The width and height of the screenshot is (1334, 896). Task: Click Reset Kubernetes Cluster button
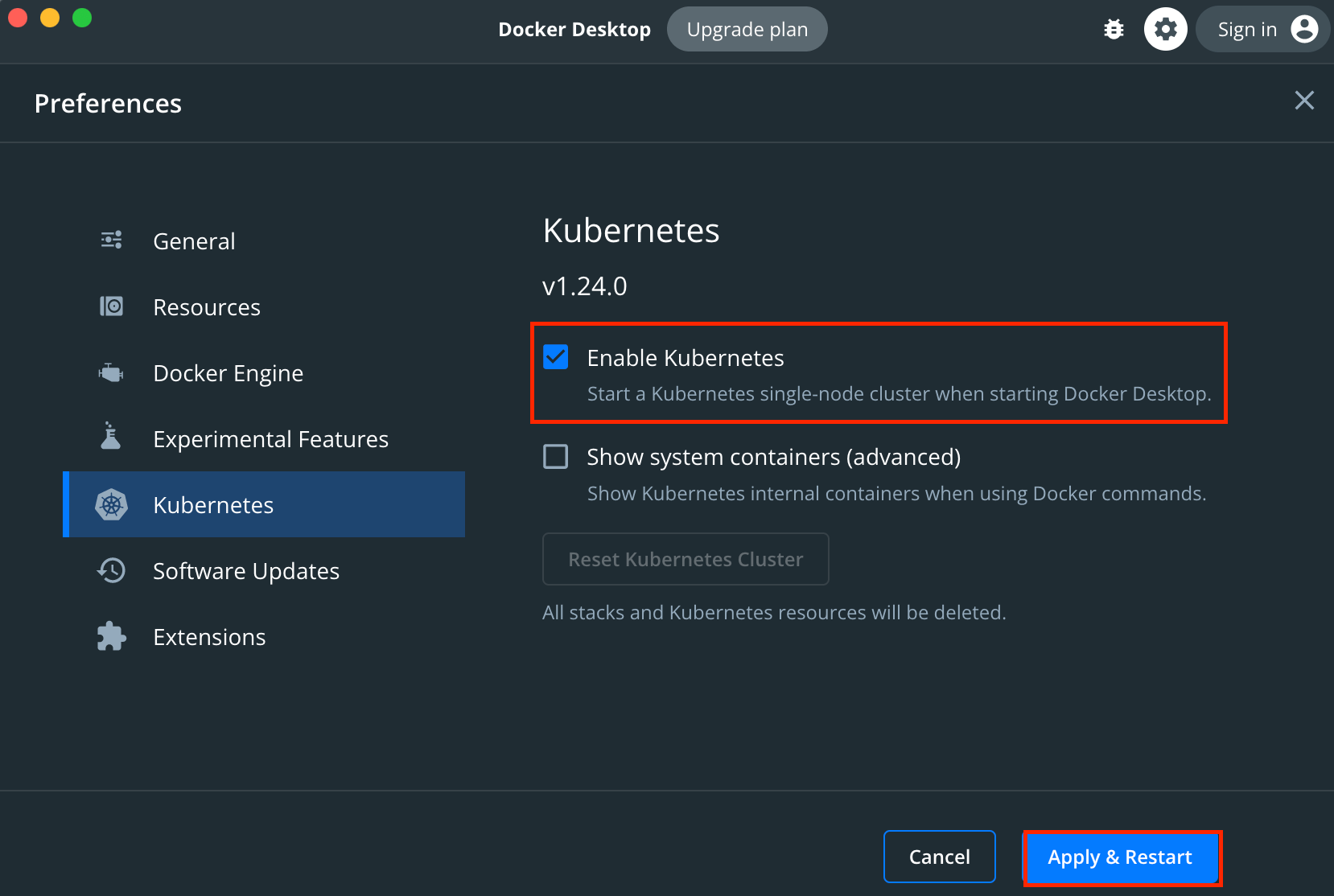coord(686,559)
